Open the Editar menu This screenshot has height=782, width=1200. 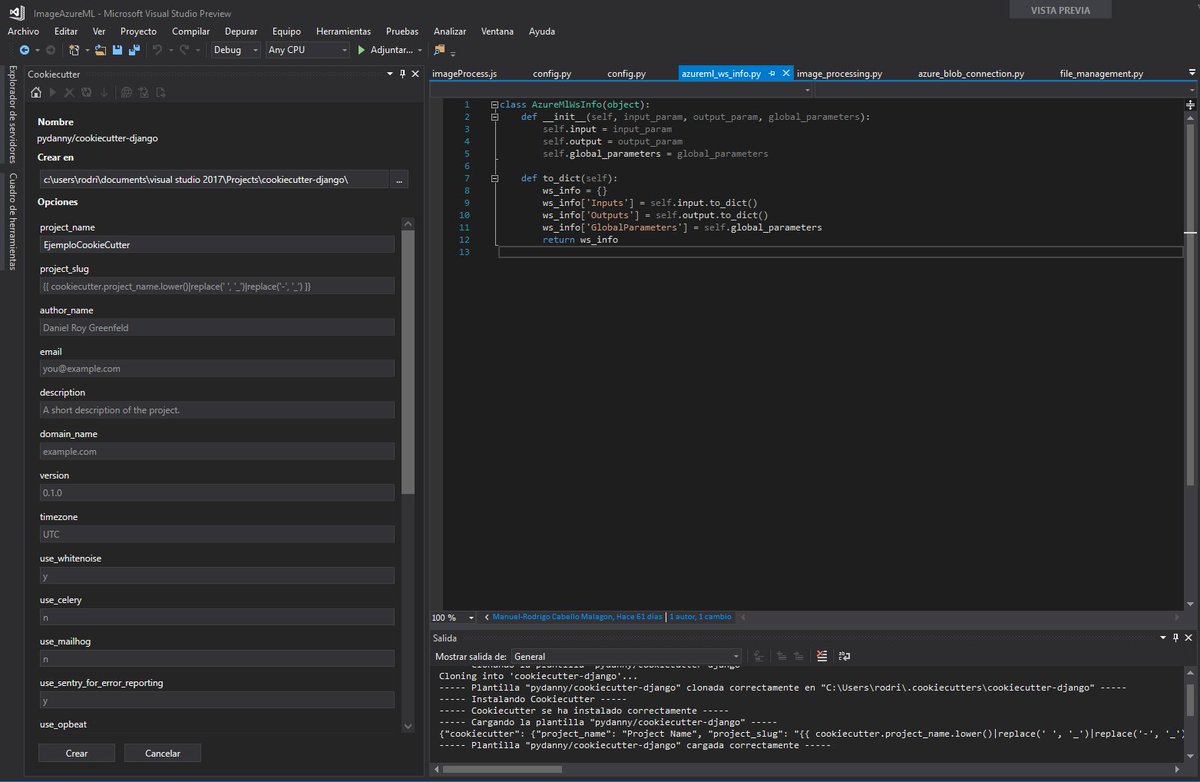click(x=66, y=31)
